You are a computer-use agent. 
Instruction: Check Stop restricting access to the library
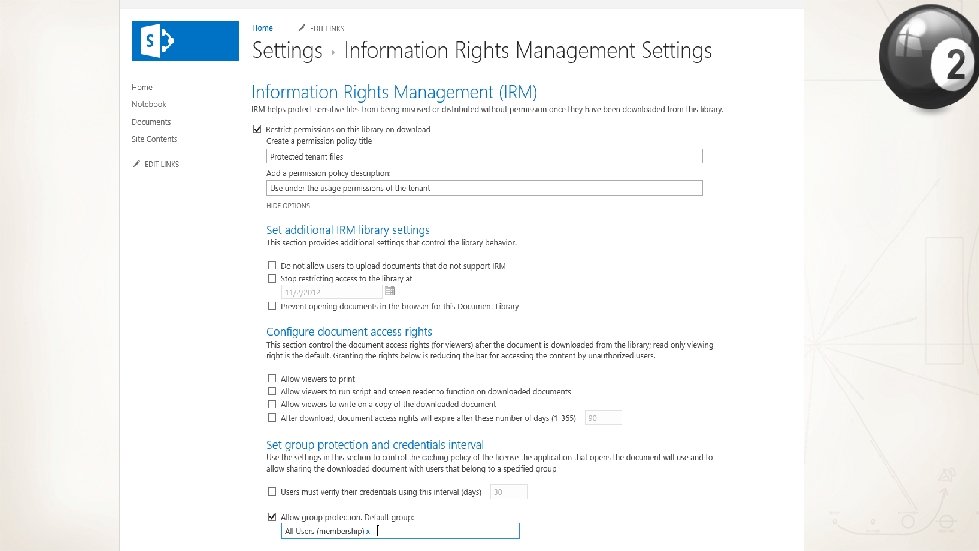coord(272,279)
